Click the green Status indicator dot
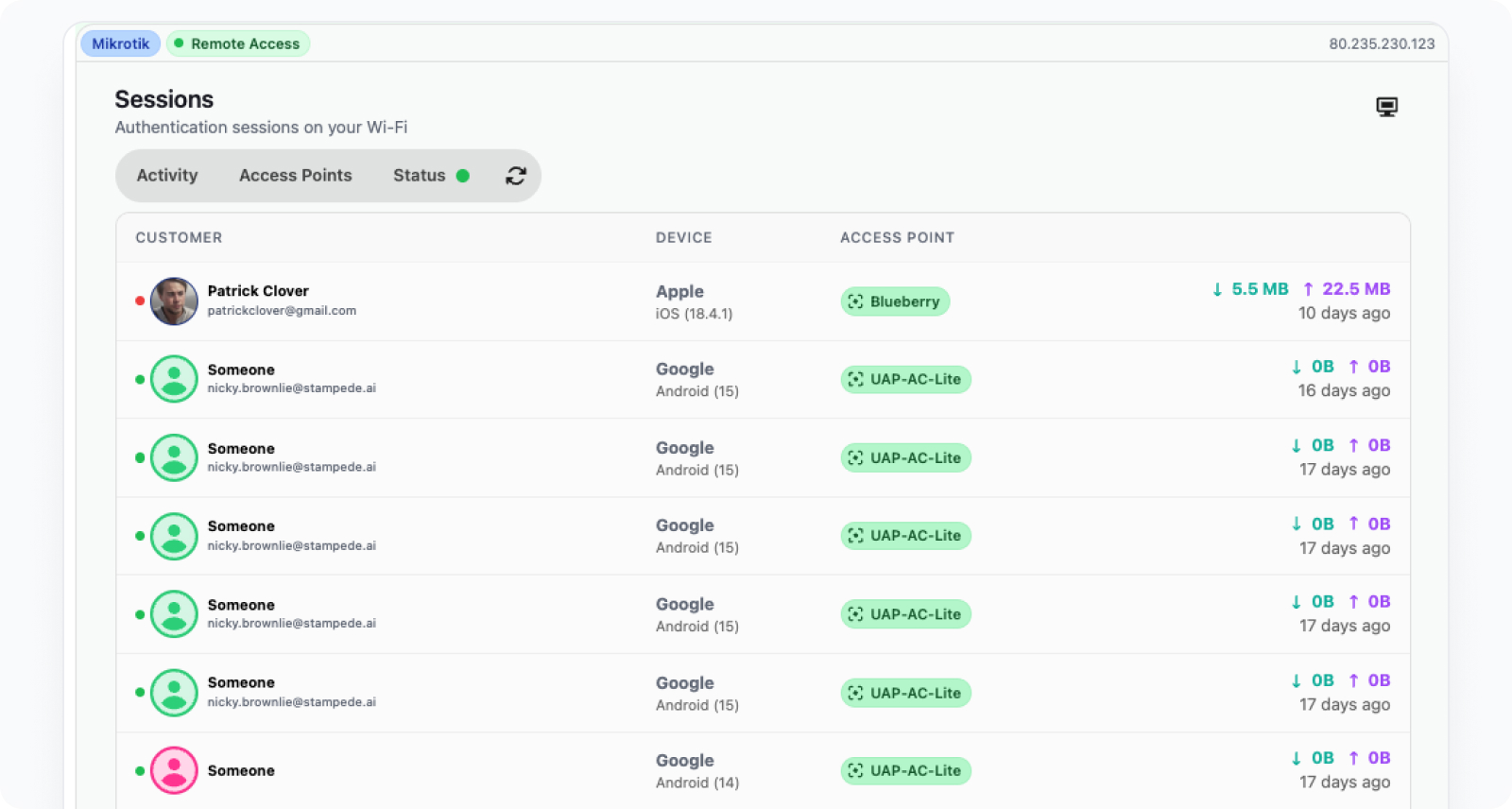1512x809 pixels. tap(463, 176)
